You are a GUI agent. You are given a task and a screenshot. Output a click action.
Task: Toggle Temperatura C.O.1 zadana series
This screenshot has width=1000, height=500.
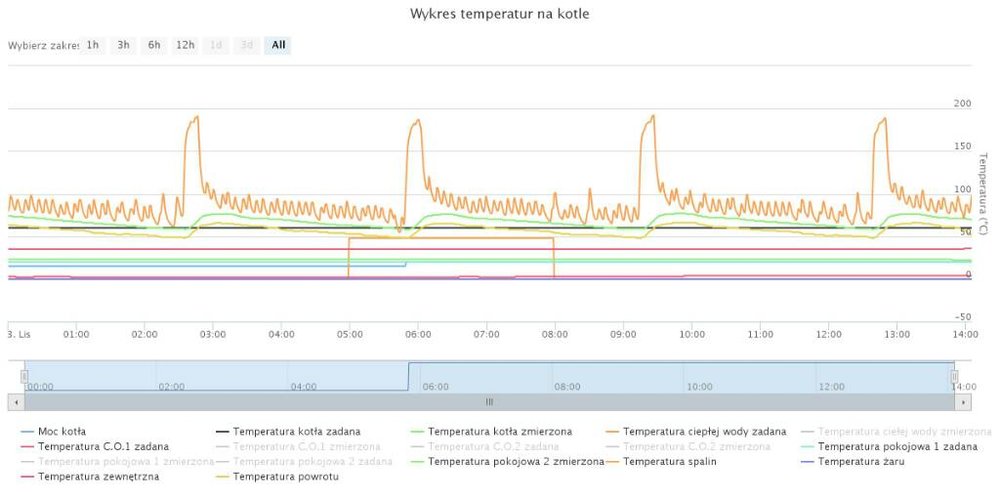click(x=102, y=446)
